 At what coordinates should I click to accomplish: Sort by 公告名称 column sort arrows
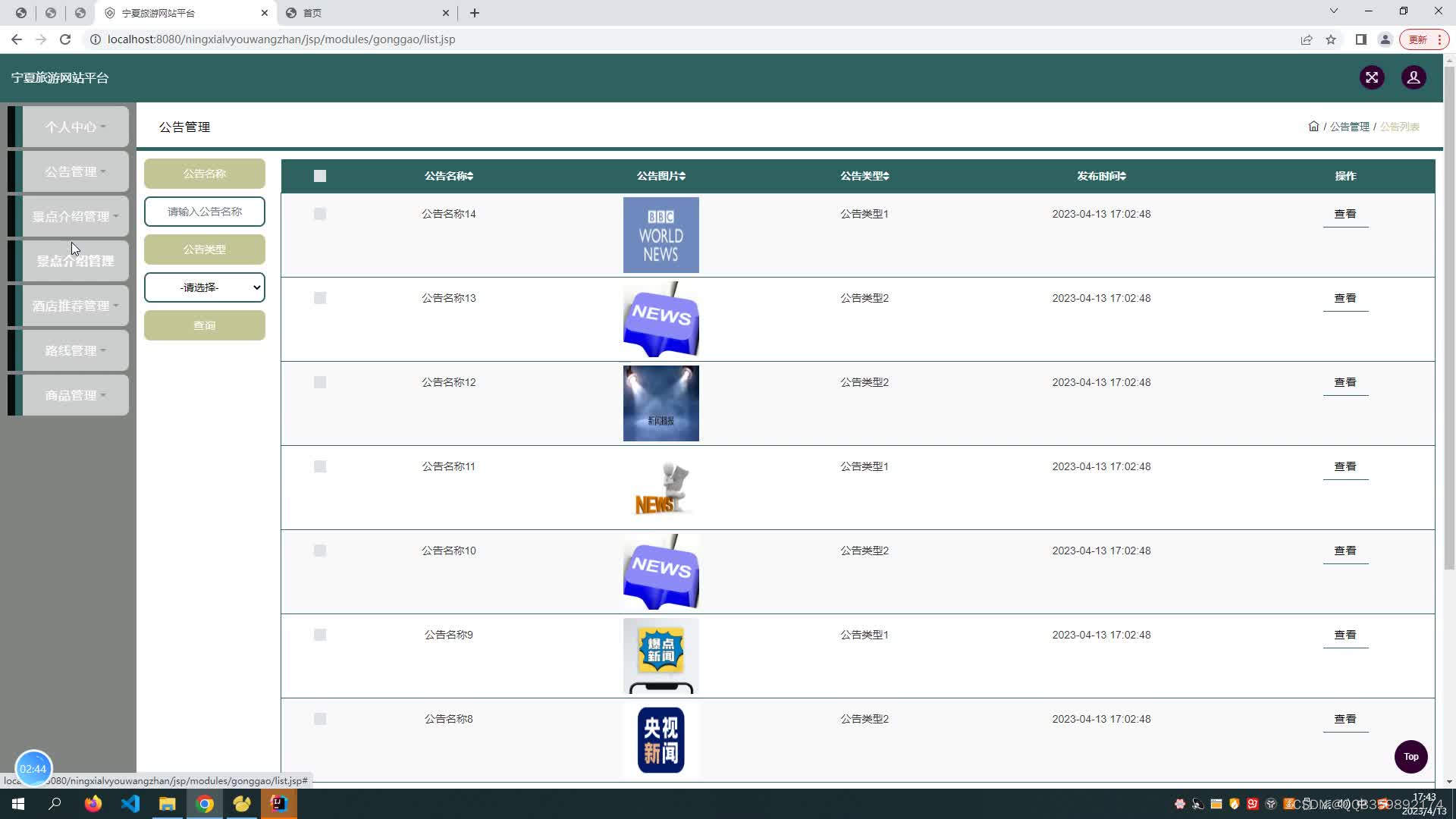[470, 176]
